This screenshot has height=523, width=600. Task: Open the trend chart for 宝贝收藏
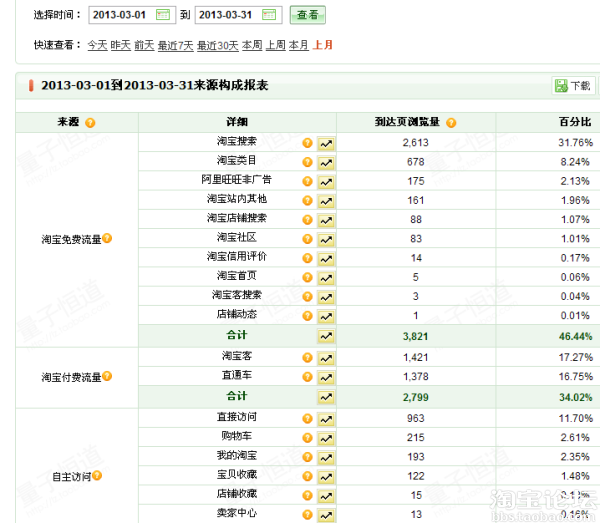326,477
